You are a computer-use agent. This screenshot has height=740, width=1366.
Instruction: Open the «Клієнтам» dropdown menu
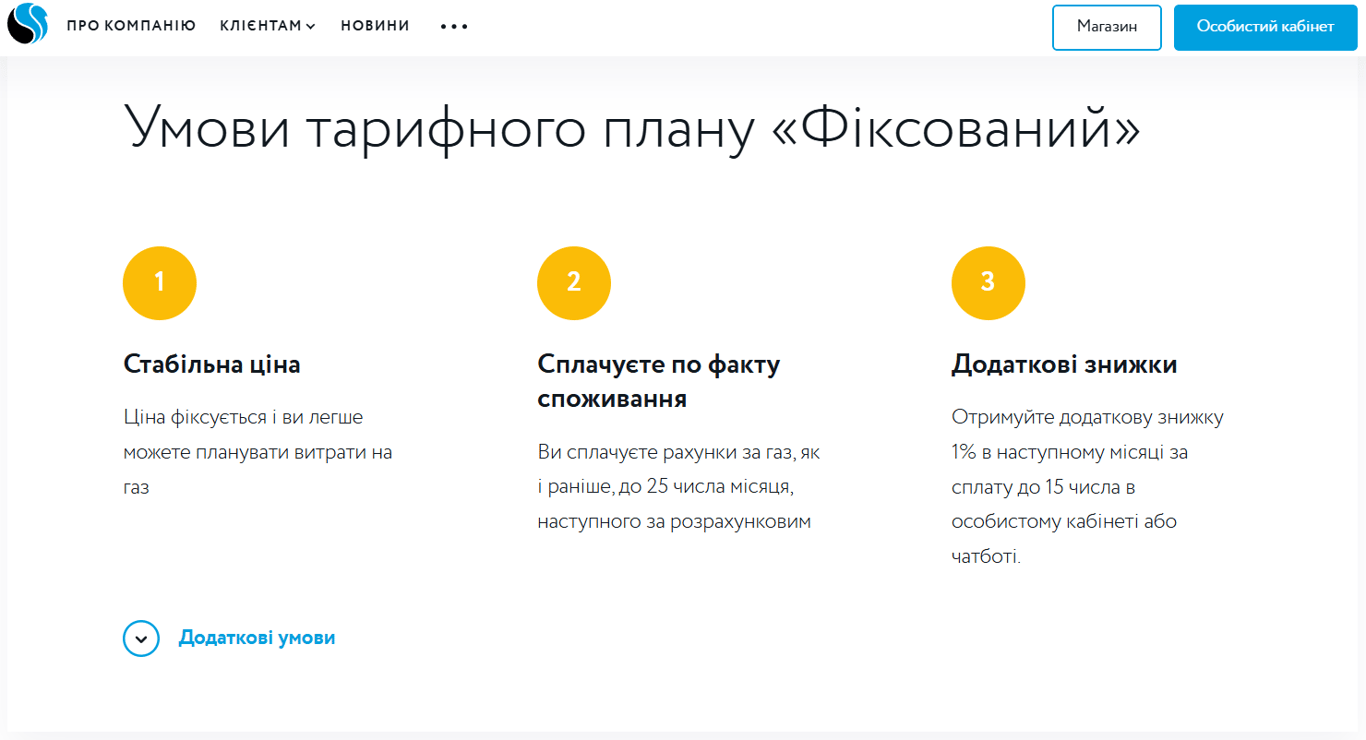[x=260, y=26]
